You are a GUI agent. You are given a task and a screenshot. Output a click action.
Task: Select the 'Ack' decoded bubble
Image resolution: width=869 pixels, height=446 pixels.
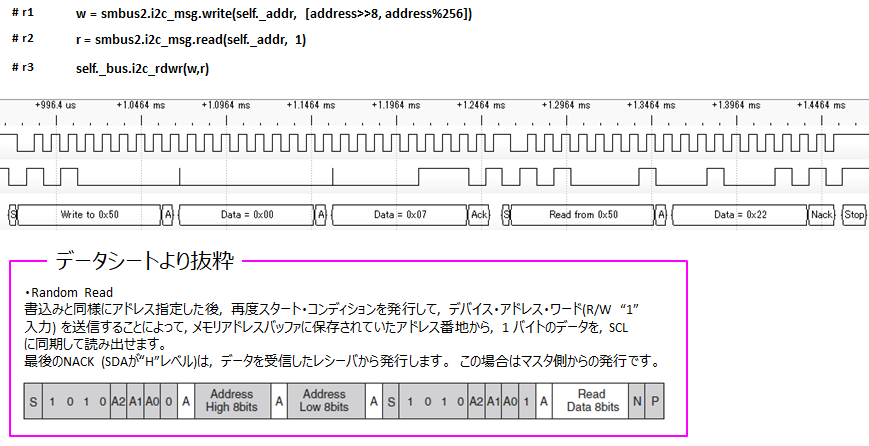479,215
